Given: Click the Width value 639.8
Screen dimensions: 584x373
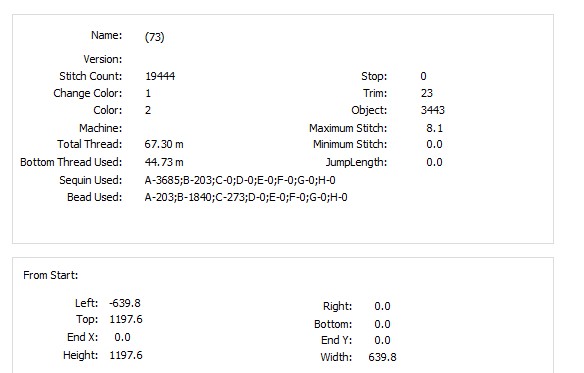Looking at the screenshot, I should click(382, 357).
